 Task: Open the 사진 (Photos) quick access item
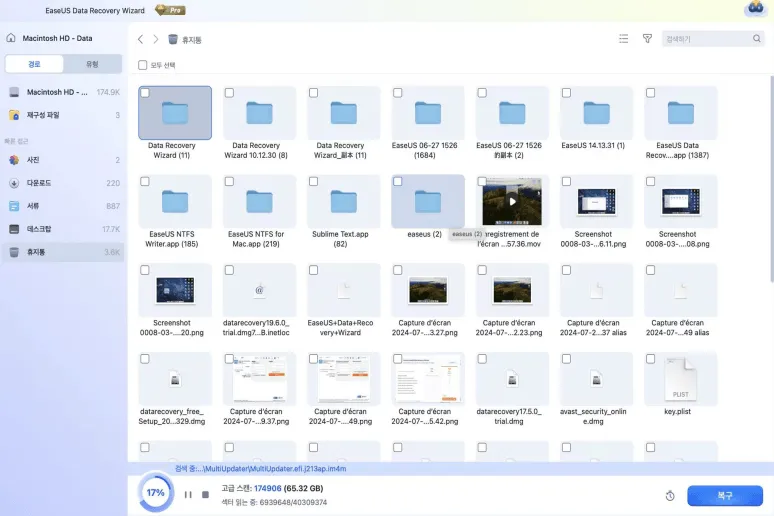pyautogui.click(x=33, y=160)
